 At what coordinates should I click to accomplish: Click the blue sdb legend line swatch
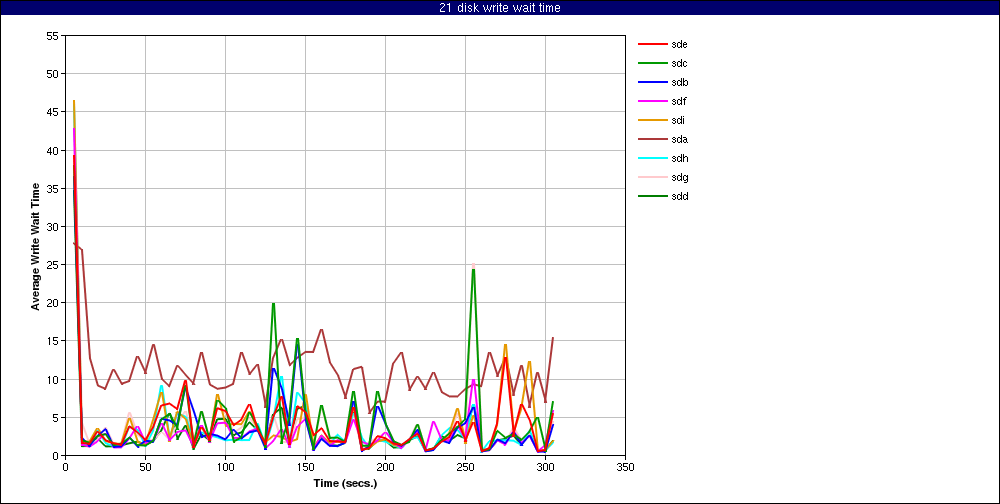point(651,82)
